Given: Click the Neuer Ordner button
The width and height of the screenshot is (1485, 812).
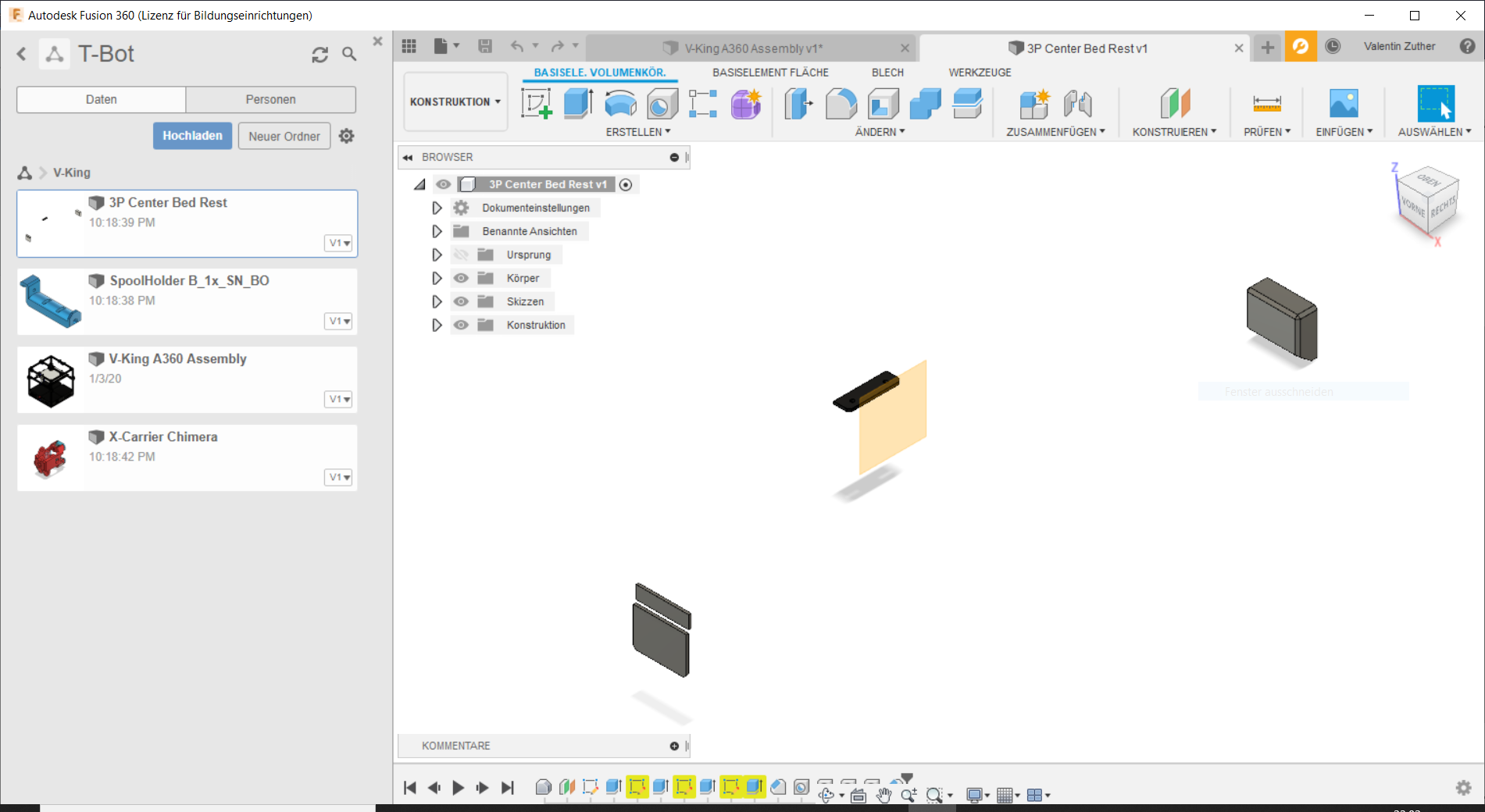Looking at the screenshot, I should (x=284, y=136).
